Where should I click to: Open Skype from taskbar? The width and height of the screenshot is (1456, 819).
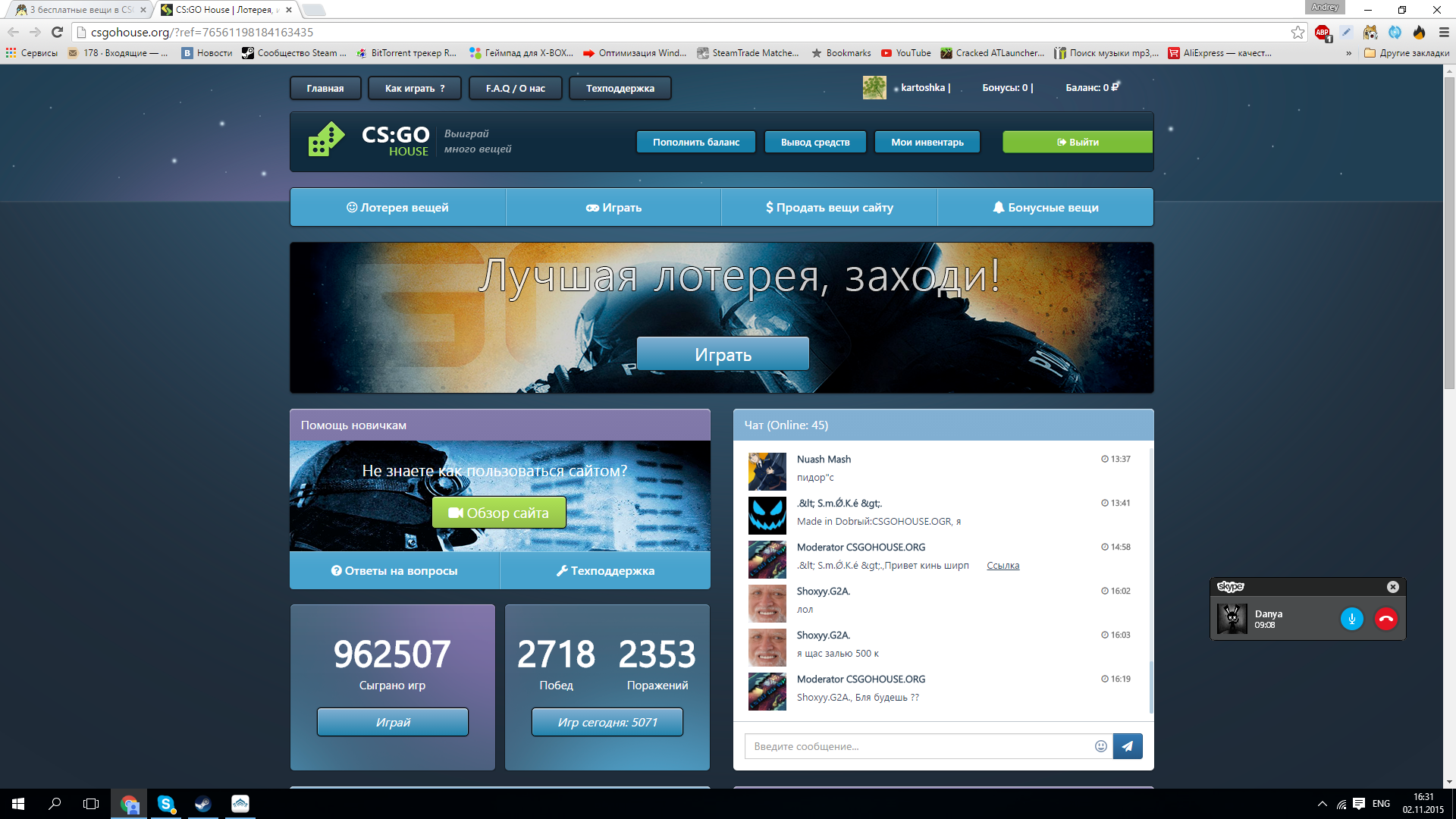click(166, 804)
